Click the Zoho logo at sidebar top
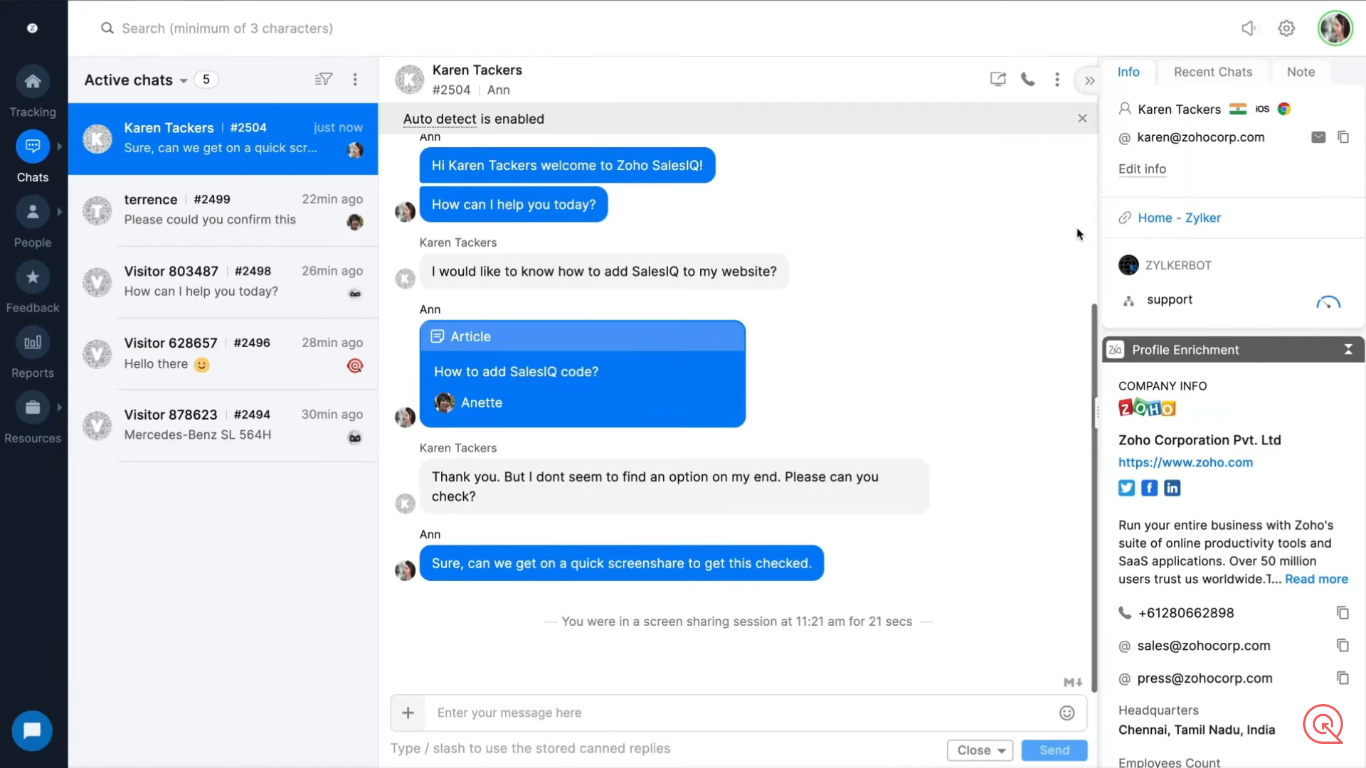The height and width of the screenshot is (768, 1366). pyautogui.click(x=32, y=28)
